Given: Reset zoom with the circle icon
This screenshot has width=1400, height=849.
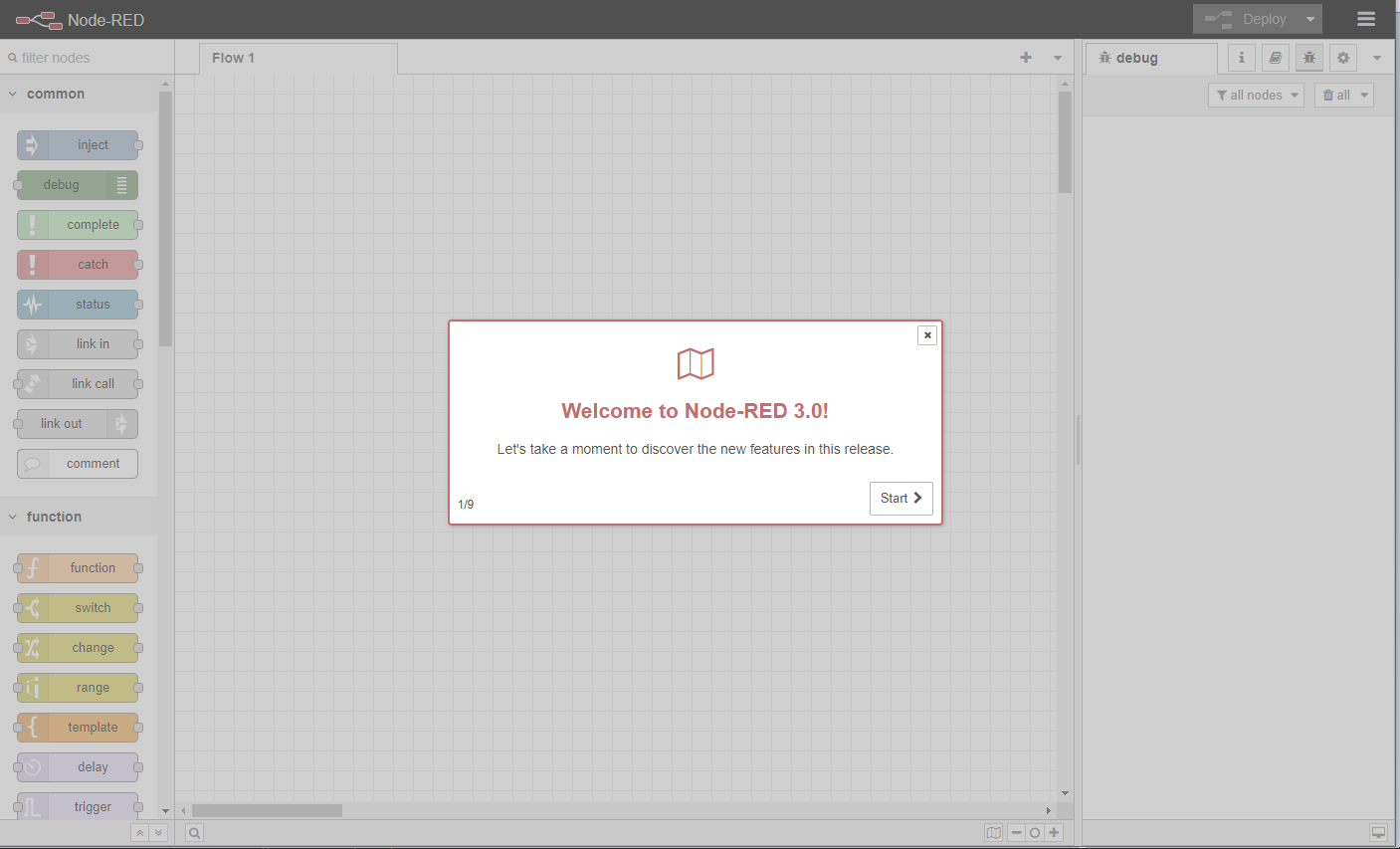Looking at the screenshot, I should 1034,832.
